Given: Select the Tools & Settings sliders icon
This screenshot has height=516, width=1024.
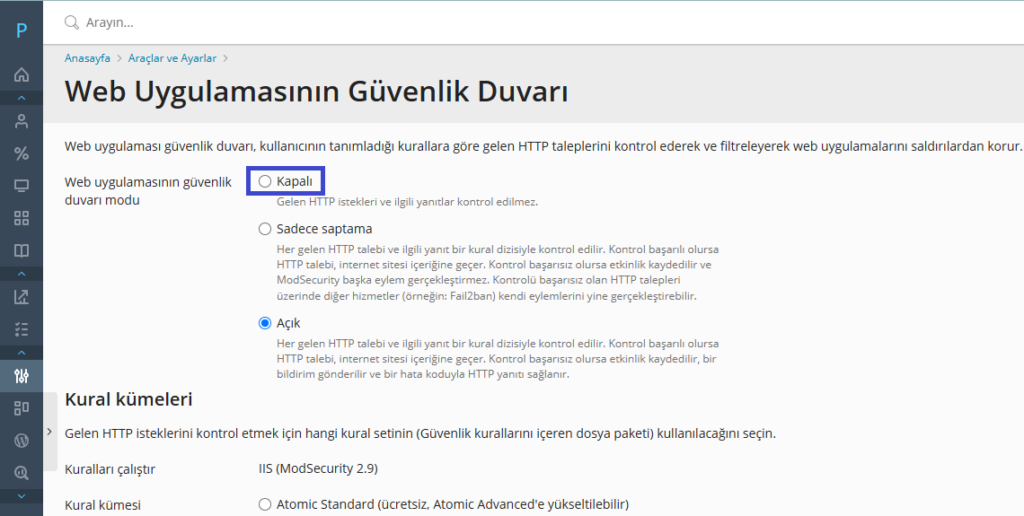Looking at the screenshot, I should pos(21,376).
